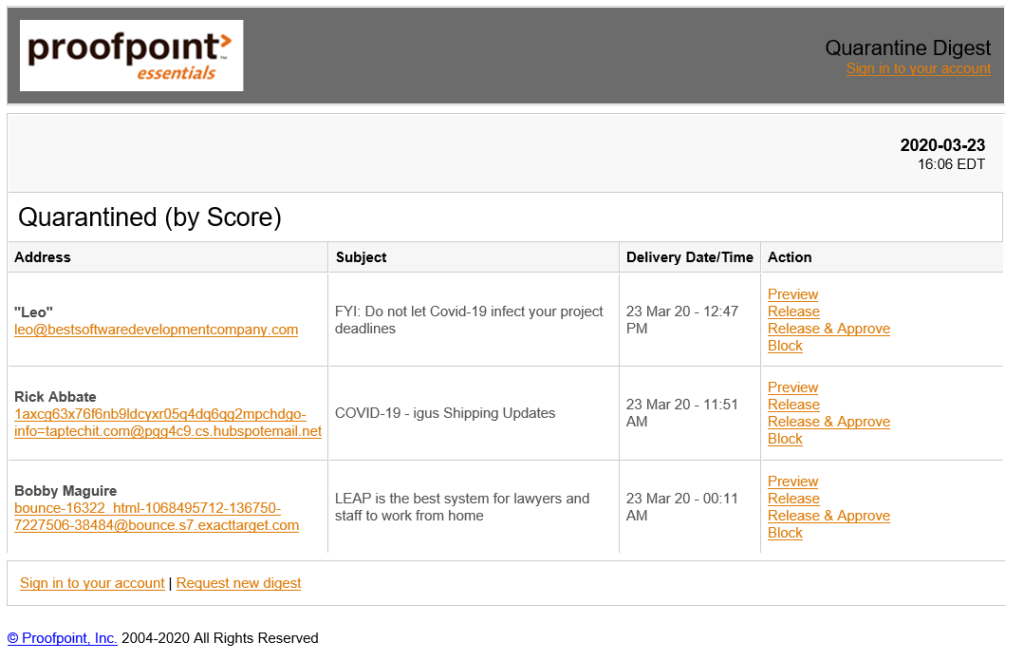
Task: Release Rick Abbate's quarantined email
Action: tap(793, 405)
